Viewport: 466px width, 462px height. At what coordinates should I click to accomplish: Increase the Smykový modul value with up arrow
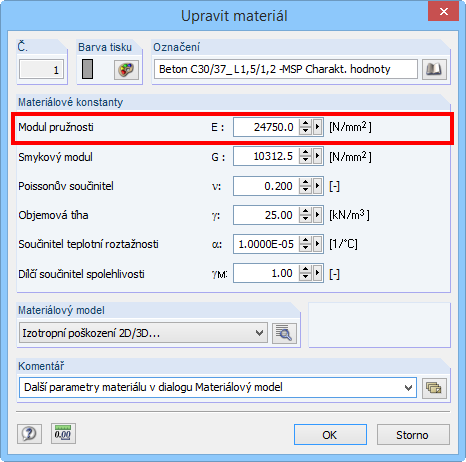[x=305, y=152]
